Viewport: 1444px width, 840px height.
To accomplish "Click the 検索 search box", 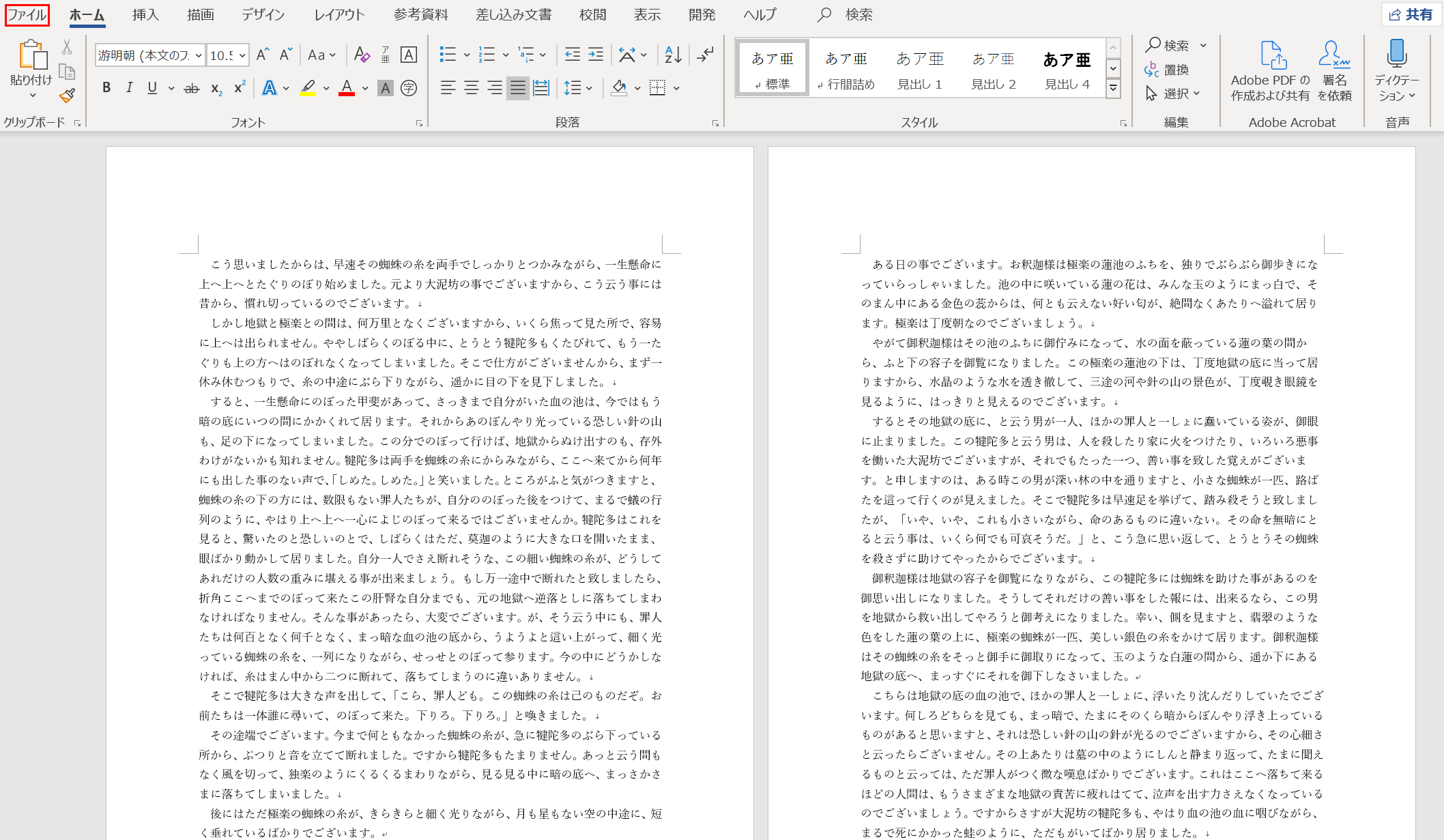I will 846,14.
